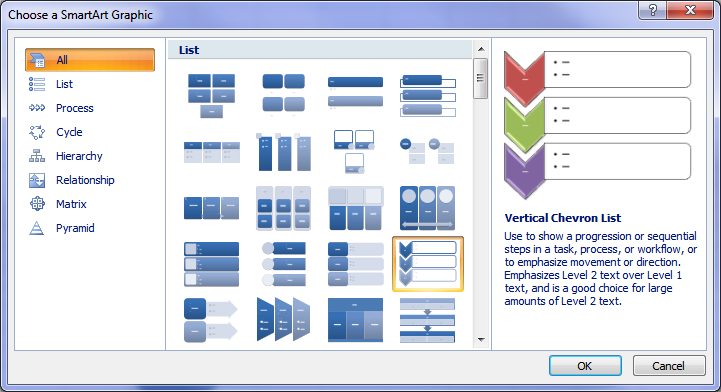Image resolution: width=721 pixels, height=392 pixels.
Task: Click the purple chevron in the preview
Action: coord(524,170)
